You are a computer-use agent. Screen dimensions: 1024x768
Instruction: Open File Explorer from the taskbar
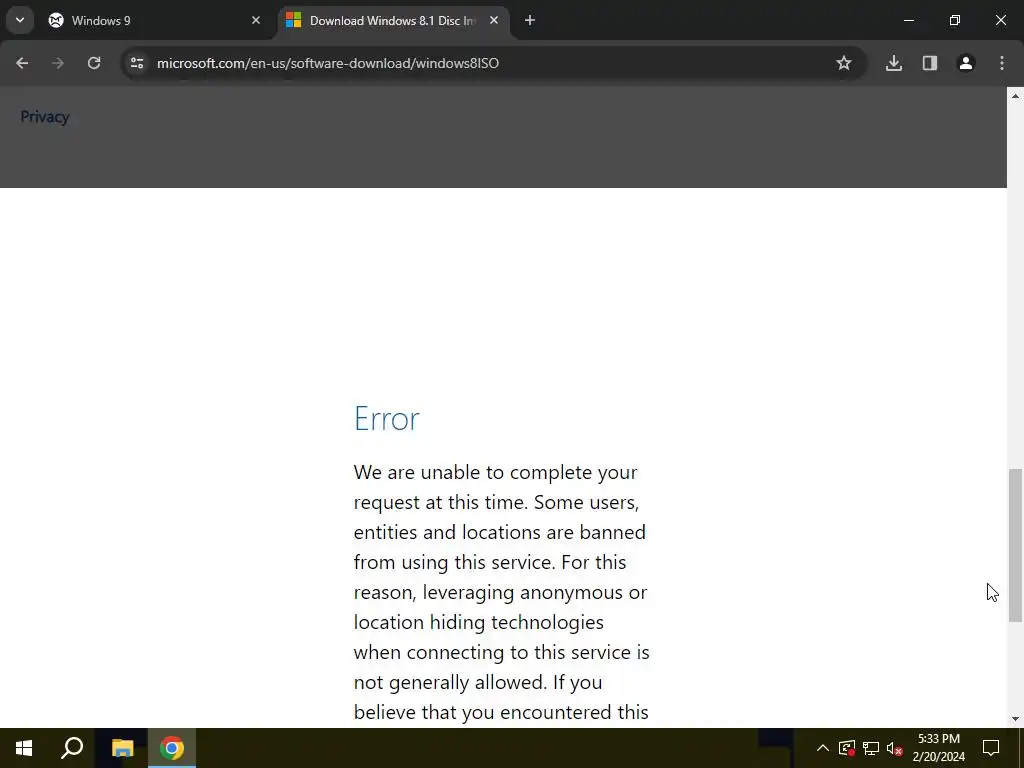point(122,748)
